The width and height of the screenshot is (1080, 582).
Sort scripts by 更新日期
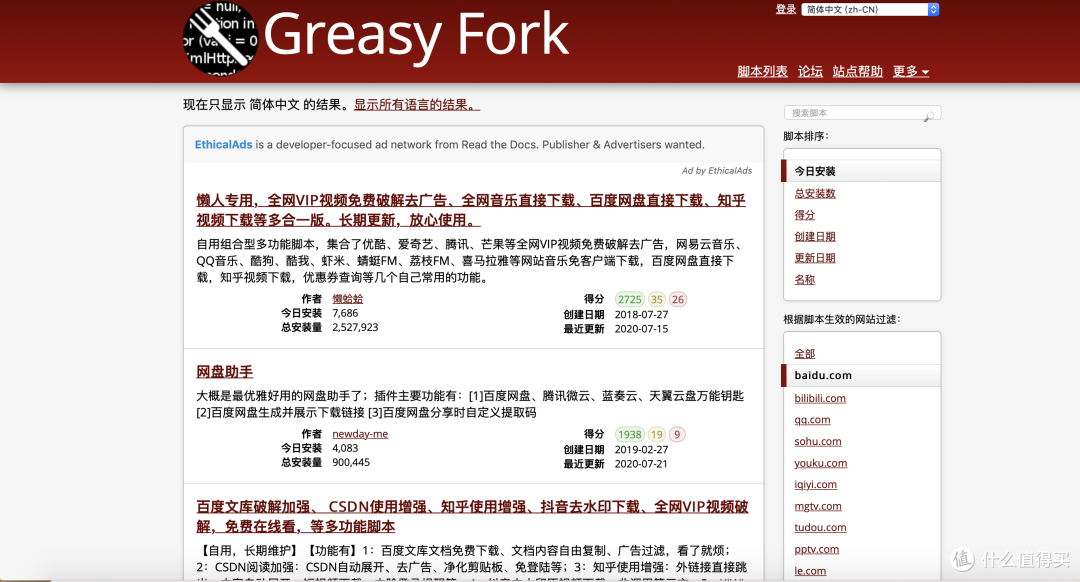pos(815,258)
